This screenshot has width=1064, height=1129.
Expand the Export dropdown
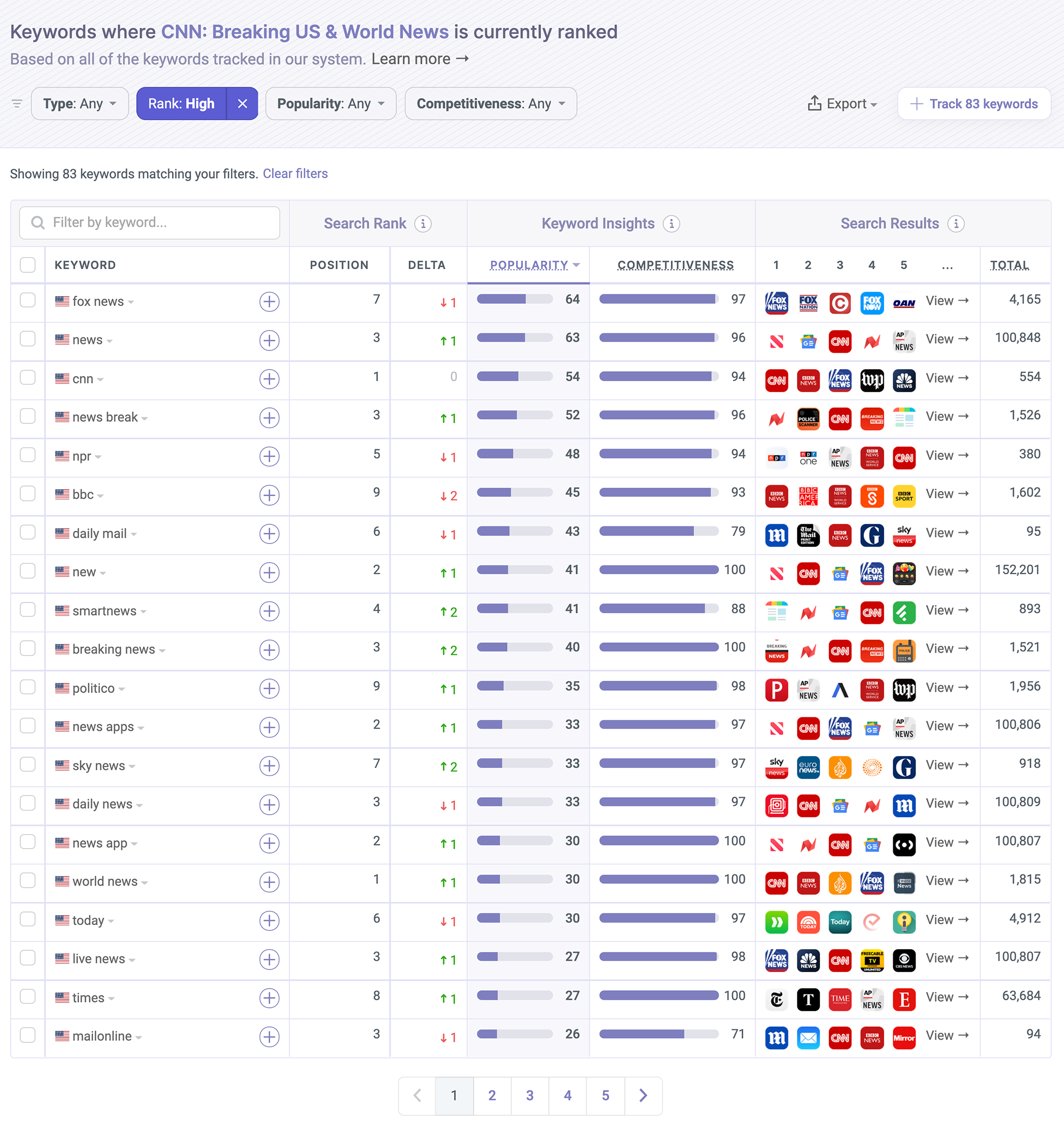[x=843, y=103]
